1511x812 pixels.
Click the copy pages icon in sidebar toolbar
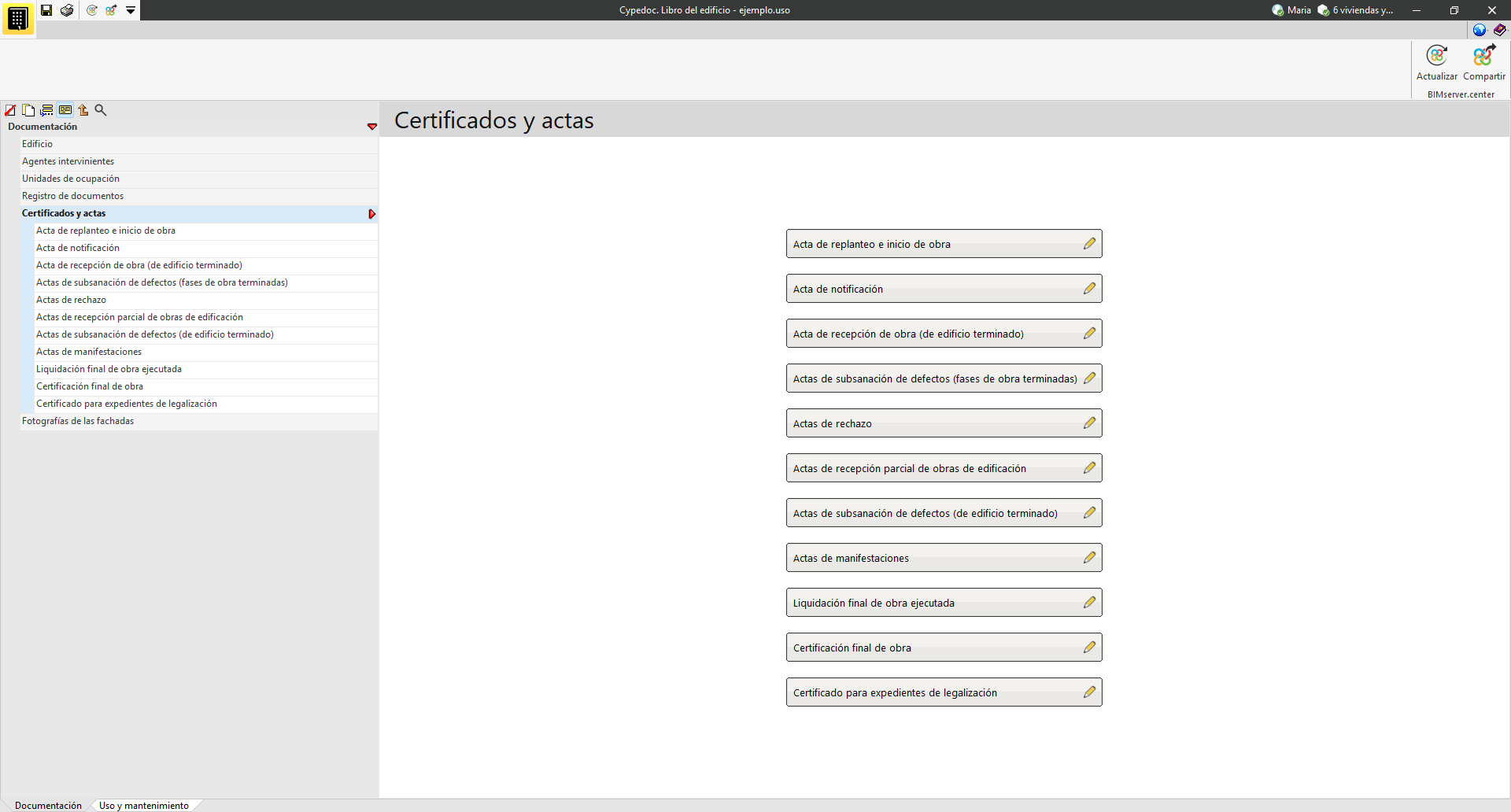tap(28, 110)
